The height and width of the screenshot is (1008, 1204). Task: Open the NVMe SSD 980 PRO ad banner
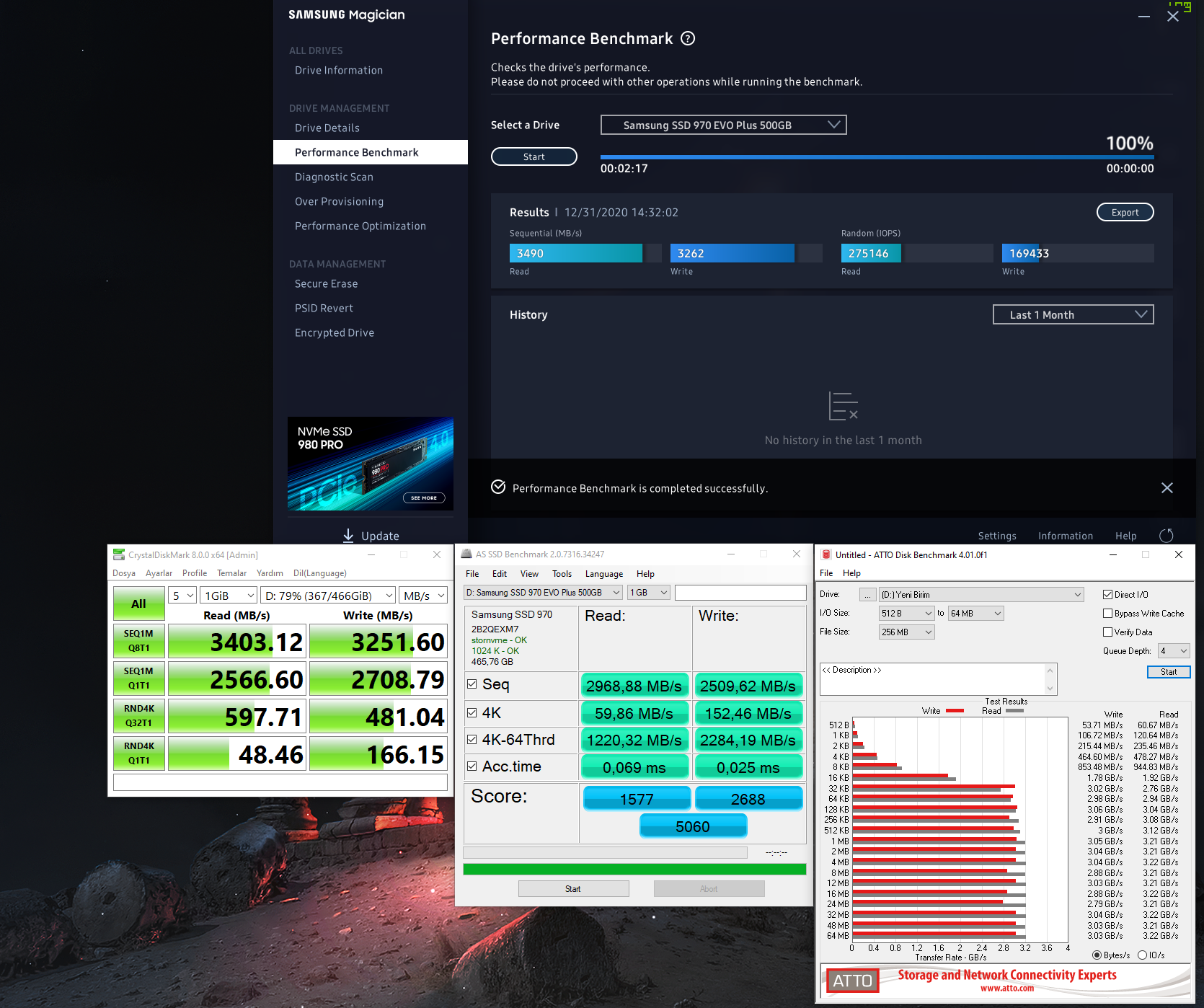point(371,464)
